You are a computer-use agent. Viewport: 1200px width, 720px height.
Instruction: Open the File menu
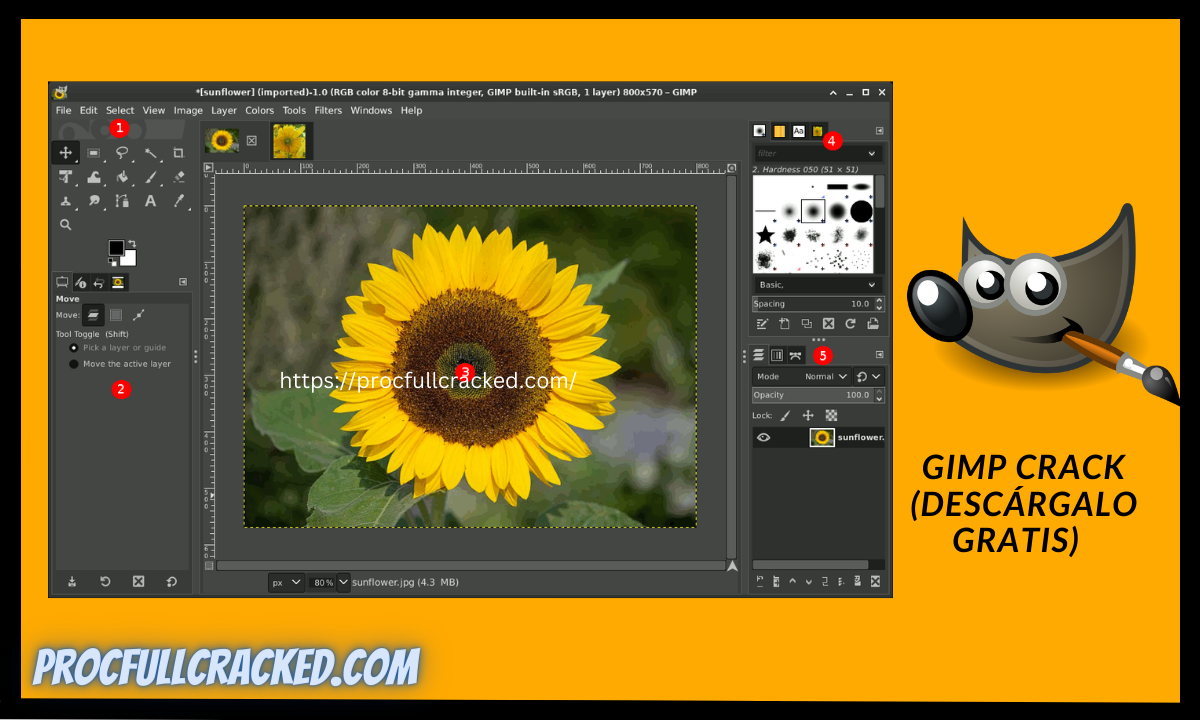click(63, 110)
